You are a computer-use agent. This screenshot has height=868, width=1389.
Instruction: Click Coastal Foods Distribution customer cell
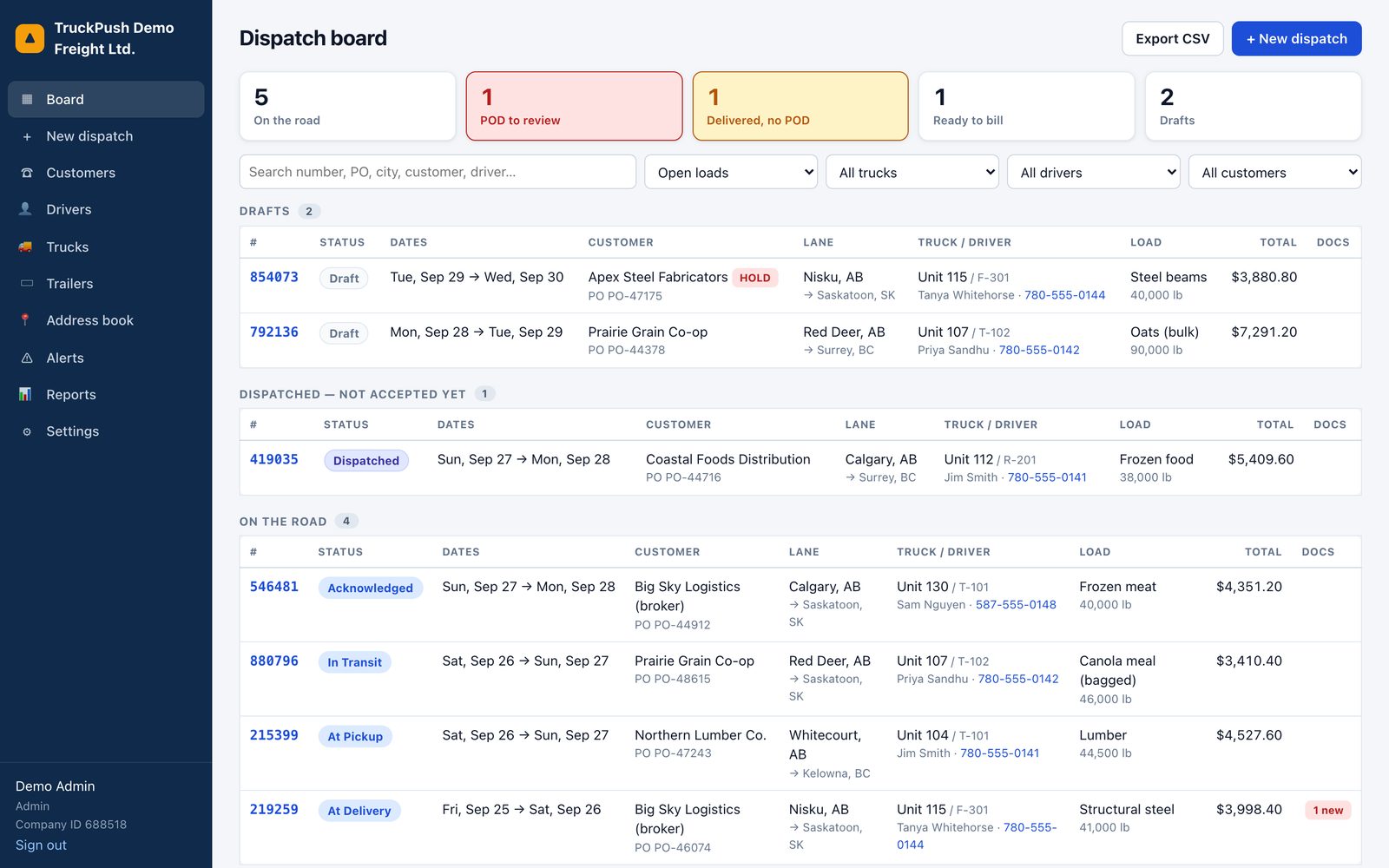727,468
